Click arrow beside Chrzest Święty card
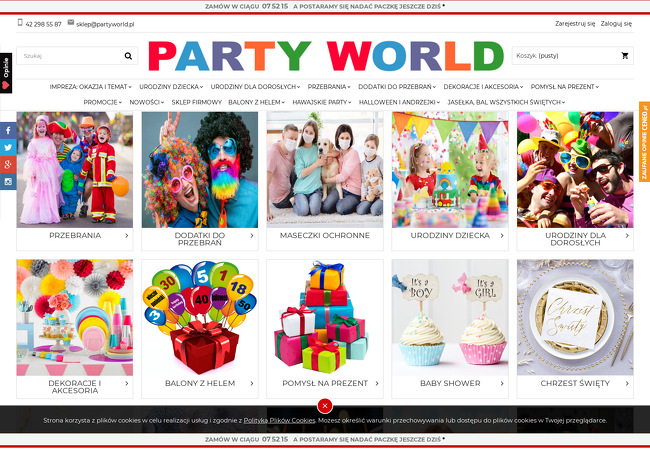This screenshot has height=450, width=650. (x=627, y=383)
